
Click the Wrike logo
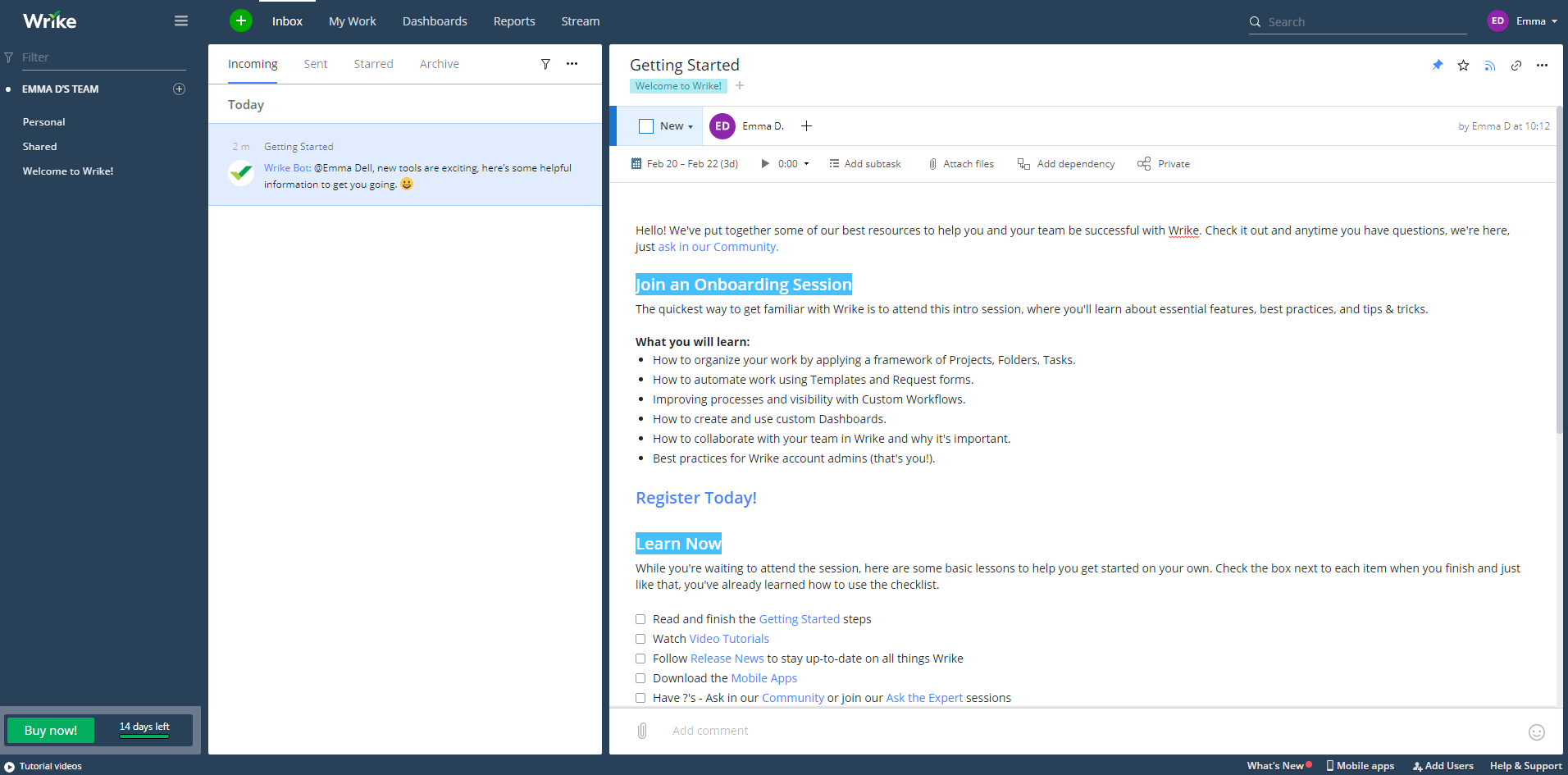(x=49, y=21)
